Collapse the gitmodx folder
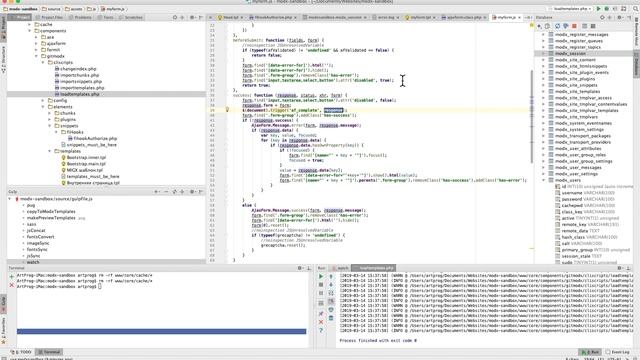This screenshot has height=360, width=640. [36, 56]
